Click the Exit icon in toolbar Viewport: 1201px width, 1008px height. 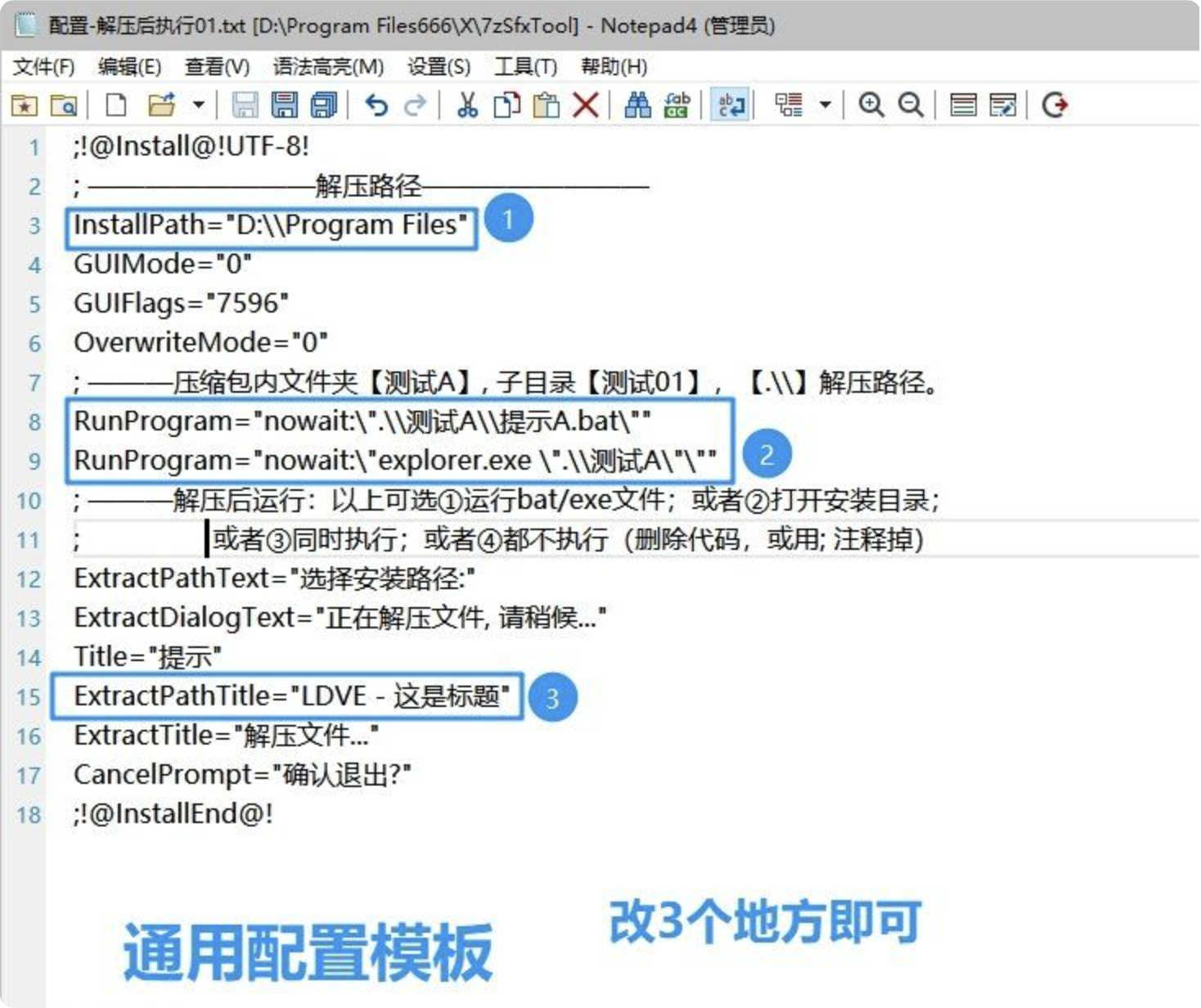pyautogui.click(x=1055, y=105)
